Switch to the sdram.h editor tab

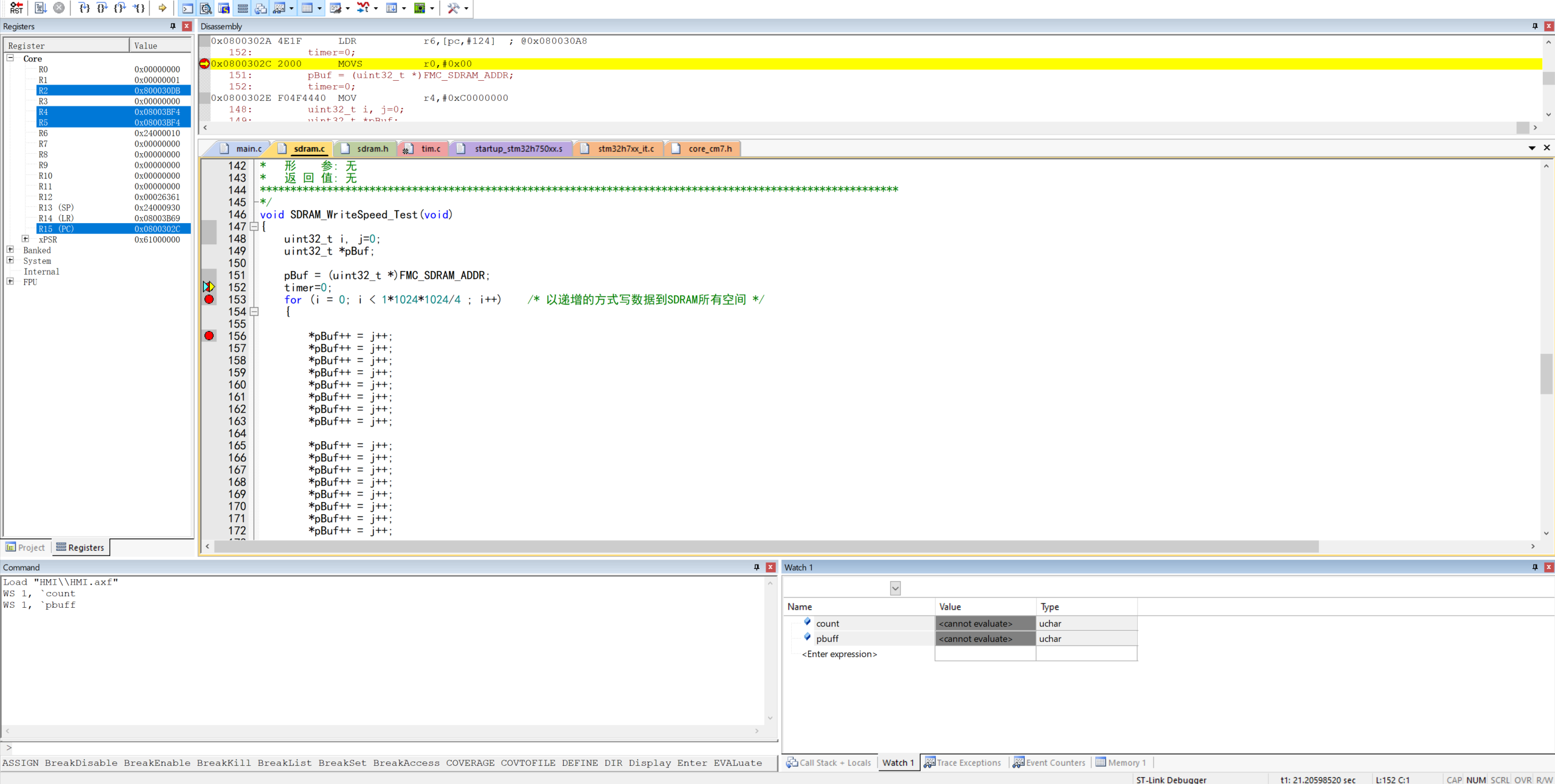click(x=365, y=148)
